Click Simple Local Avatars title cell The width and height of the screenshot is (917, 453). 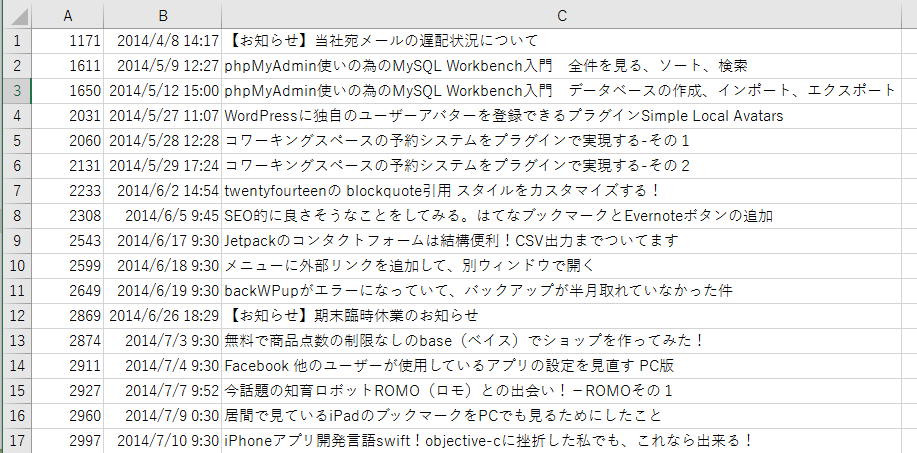pyautogui.click(x=561, y=116)
